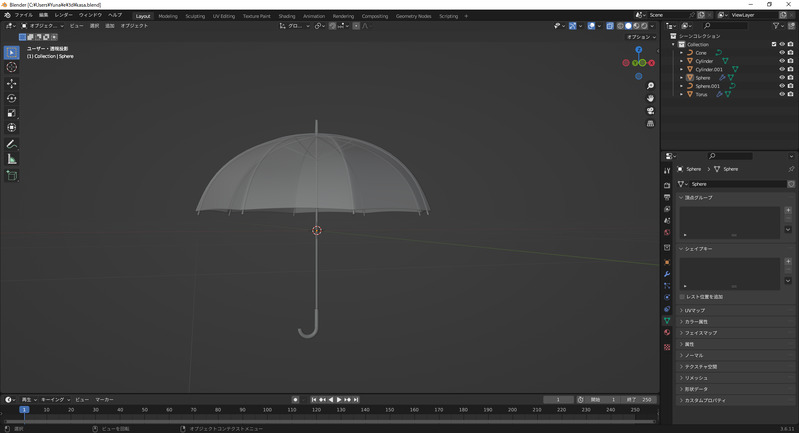Screen dimensions: 799x433
Task: Select the Rotate tool in the toolbar
Action: coord(12,99)
